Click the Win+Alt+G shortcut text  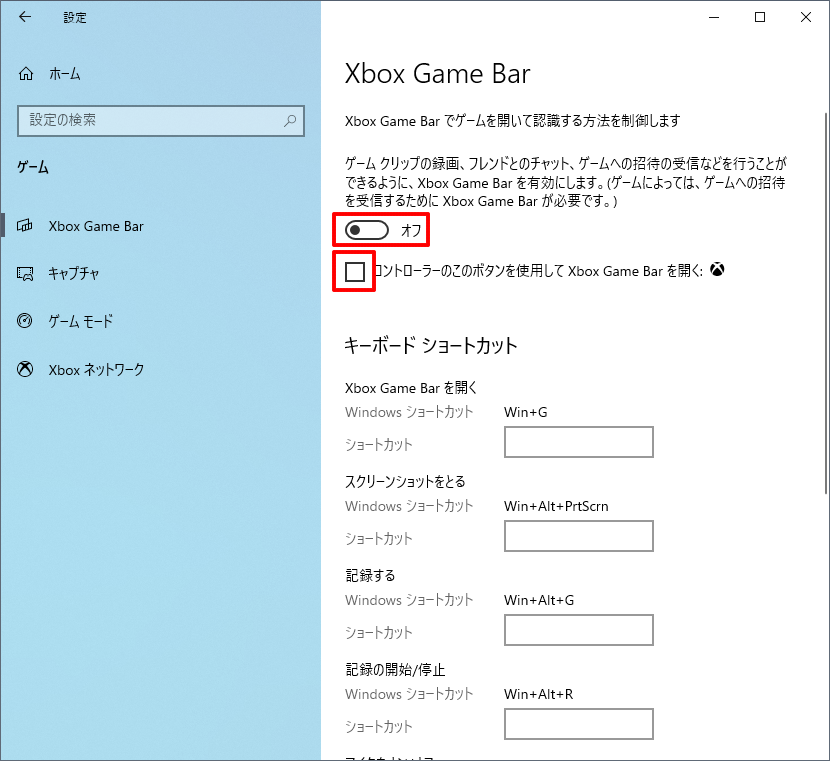tap(539, 600)
